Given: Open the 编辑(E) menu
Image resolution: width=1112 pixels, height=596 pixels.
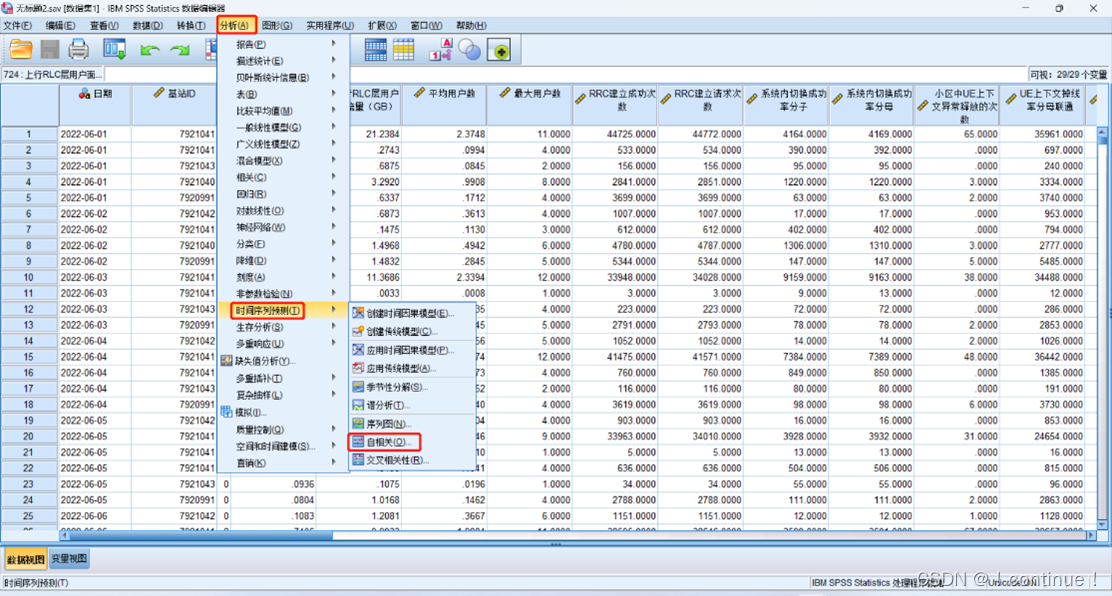Looking at the screenshot, I should tap(60, 26).
